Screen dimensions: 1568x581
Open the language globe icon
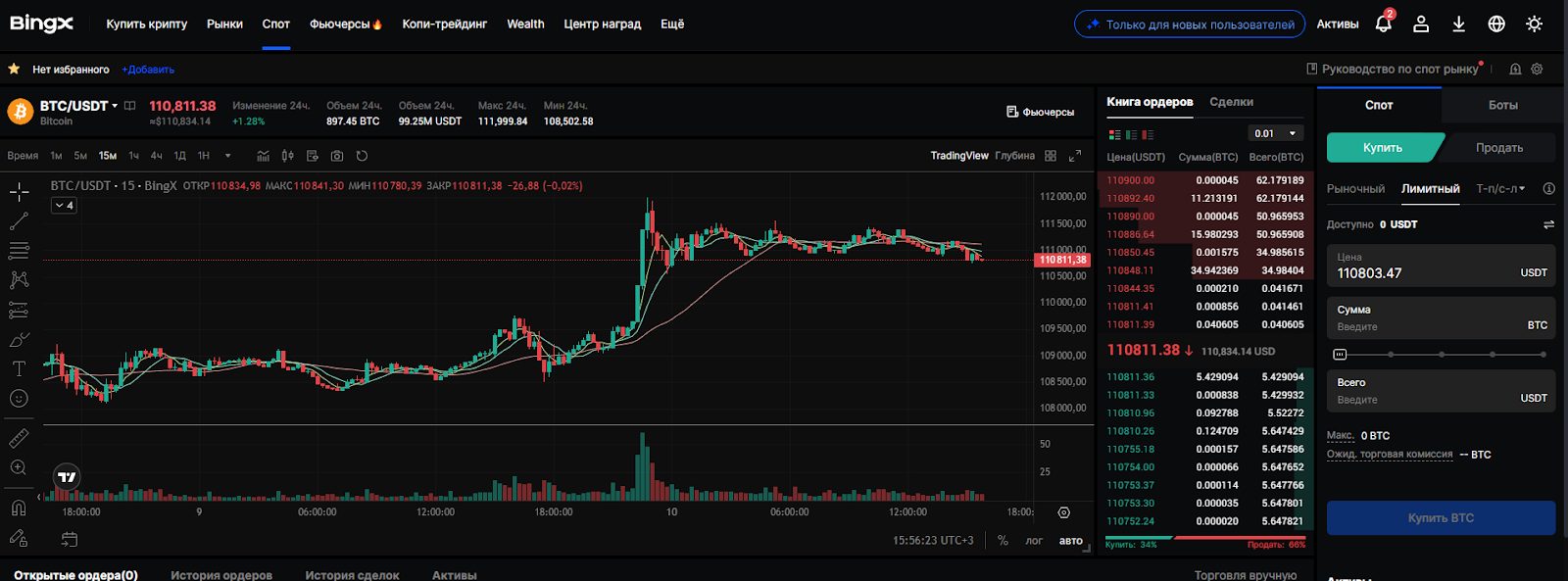click(x=1496, y=24)
